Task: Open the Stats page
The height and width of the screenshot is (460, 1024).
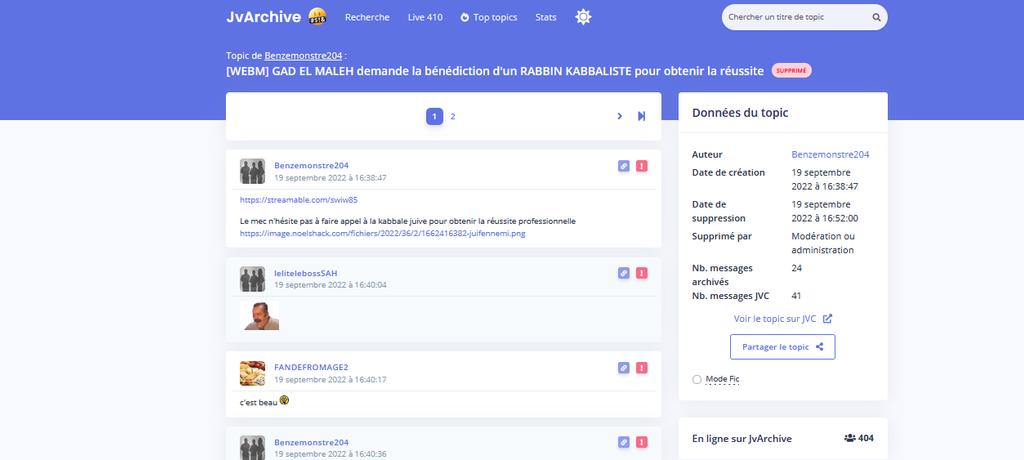Action: click(x=546, y=17)
